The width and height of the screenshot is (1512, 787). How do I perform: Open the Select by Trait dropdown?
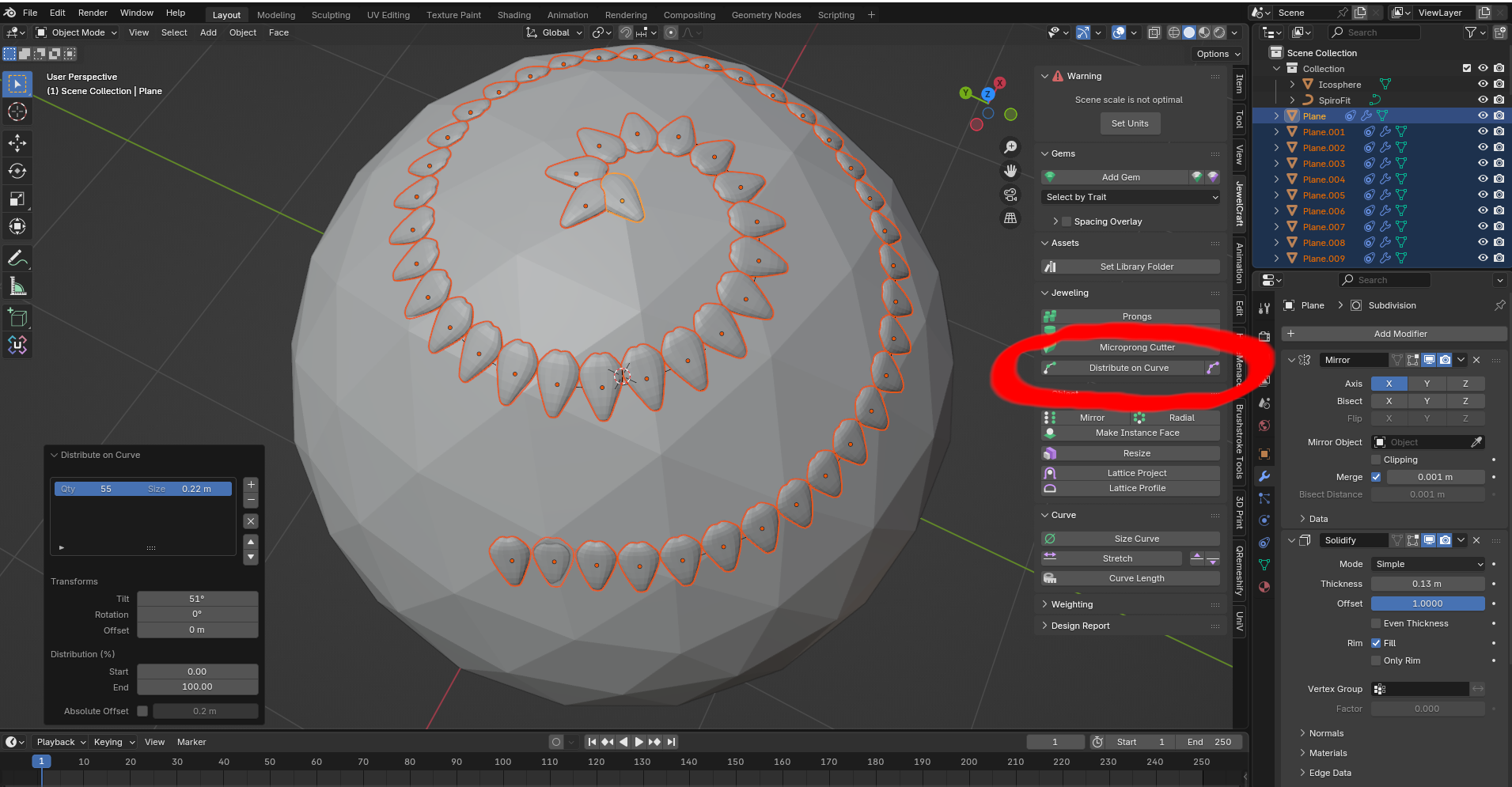pyautogui.click(x=1130, y=197)
